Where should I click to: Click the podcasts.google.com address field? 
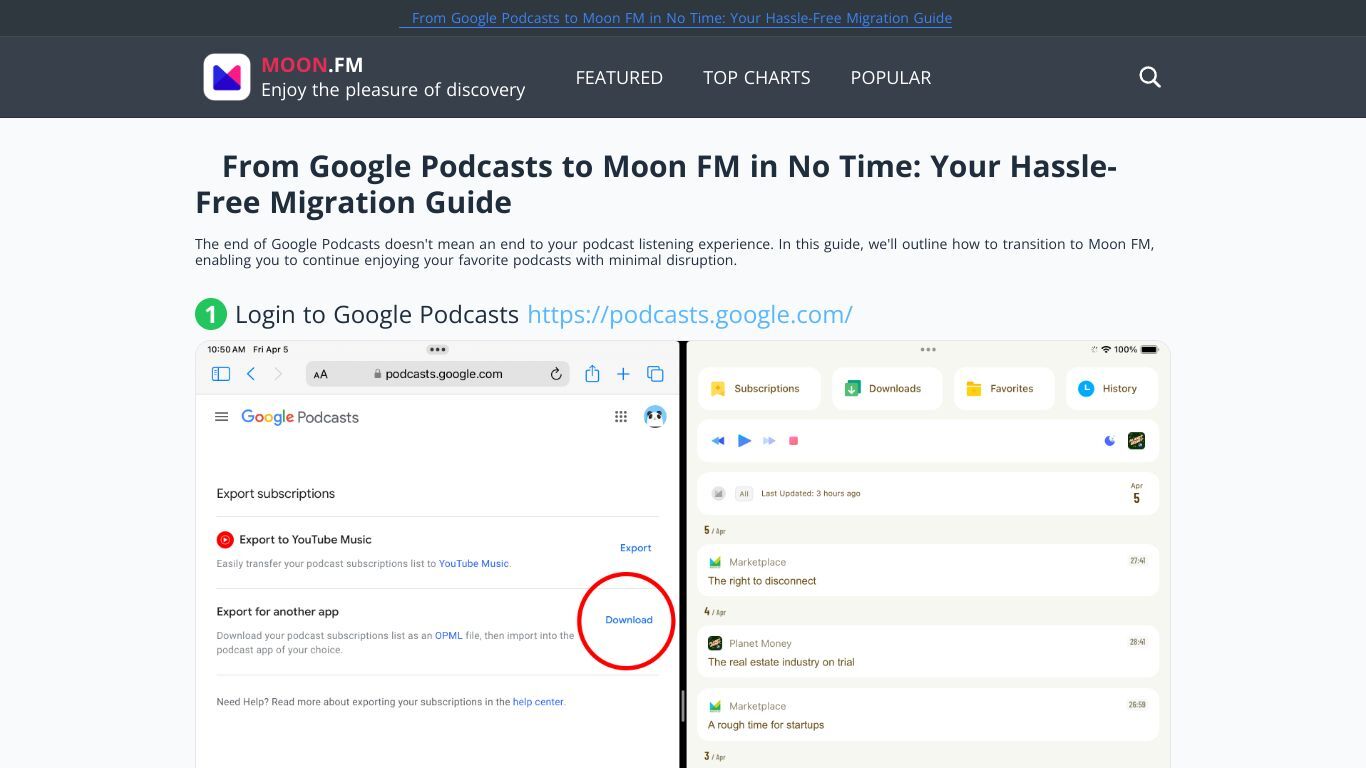(x=439, y=374)
